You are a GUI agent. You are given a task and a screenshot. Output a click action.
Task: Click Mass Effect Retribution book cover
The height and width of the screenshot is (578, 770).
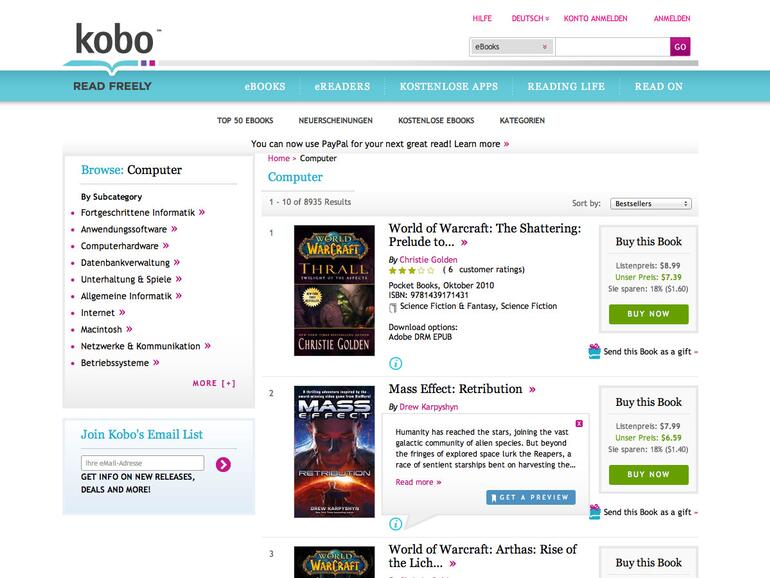pyautogui.click(x=334, y=451)
